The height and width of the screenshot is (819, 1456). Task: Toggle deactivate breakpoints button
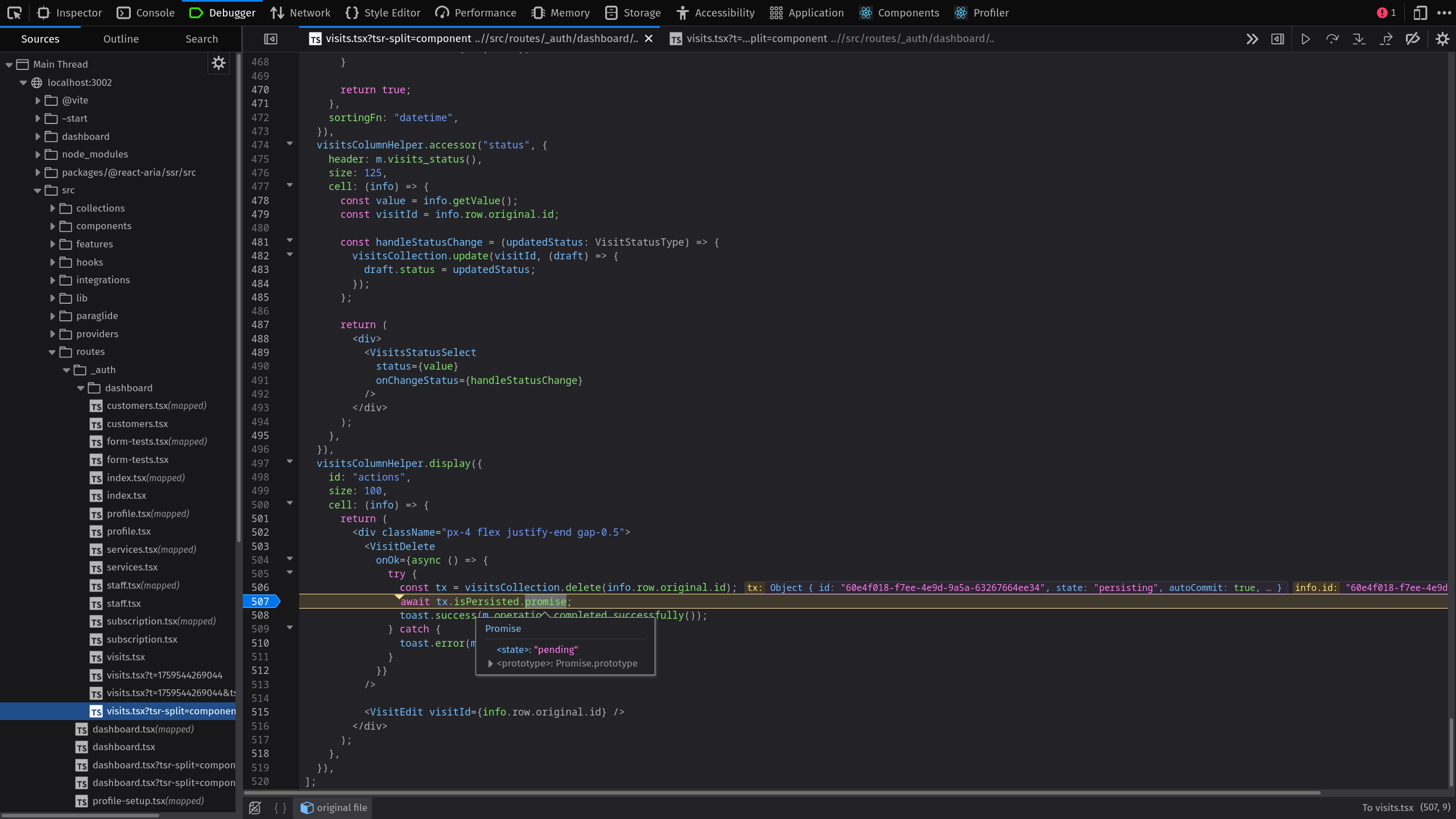(1413, 39)
